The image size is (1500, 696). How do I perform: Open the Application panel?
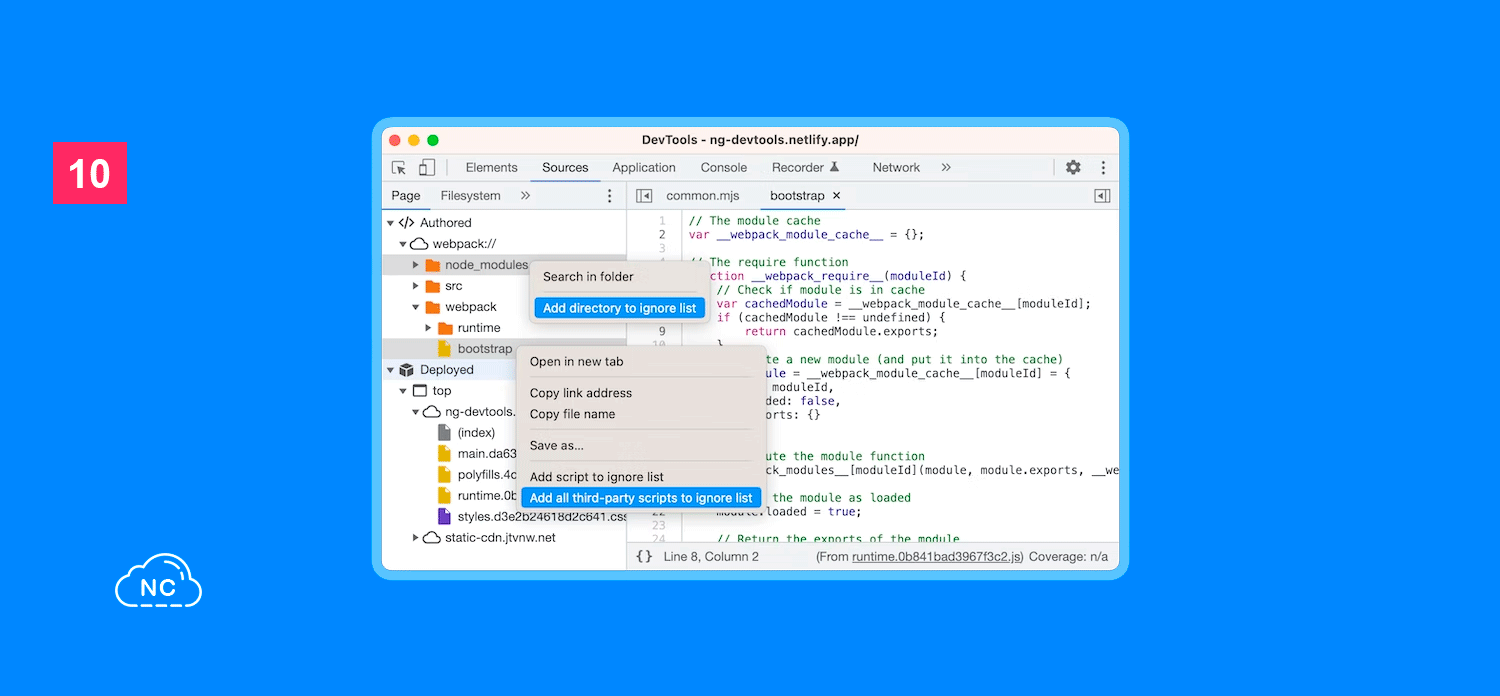coord(644,168)
